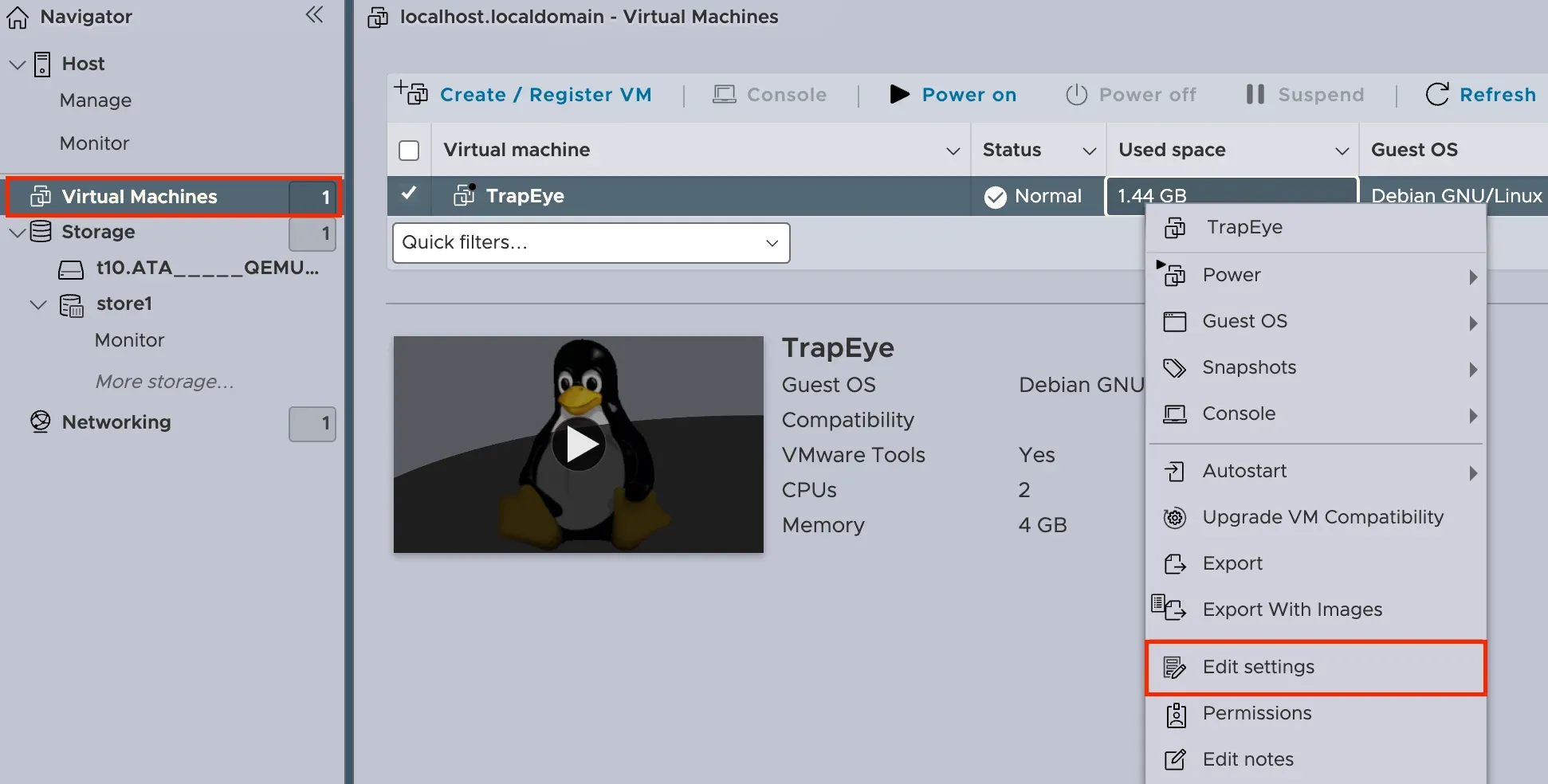
Task: Select Manage under Host
Action: 96,100
